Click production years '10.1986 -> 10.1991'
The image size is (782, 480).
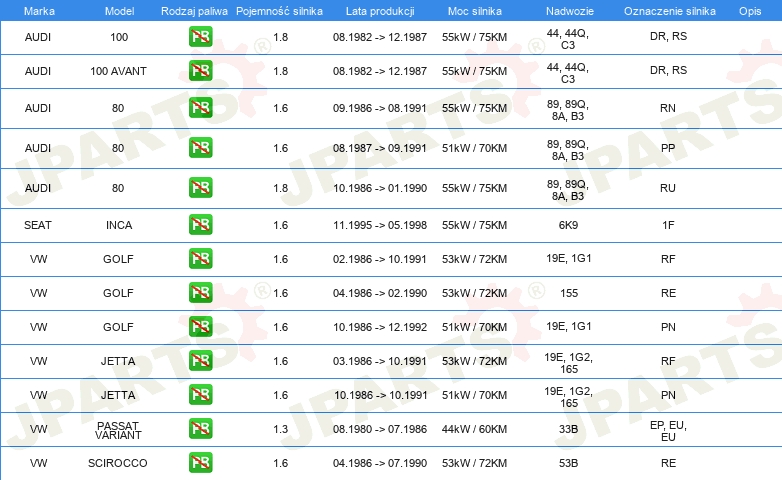click(381, 395)
